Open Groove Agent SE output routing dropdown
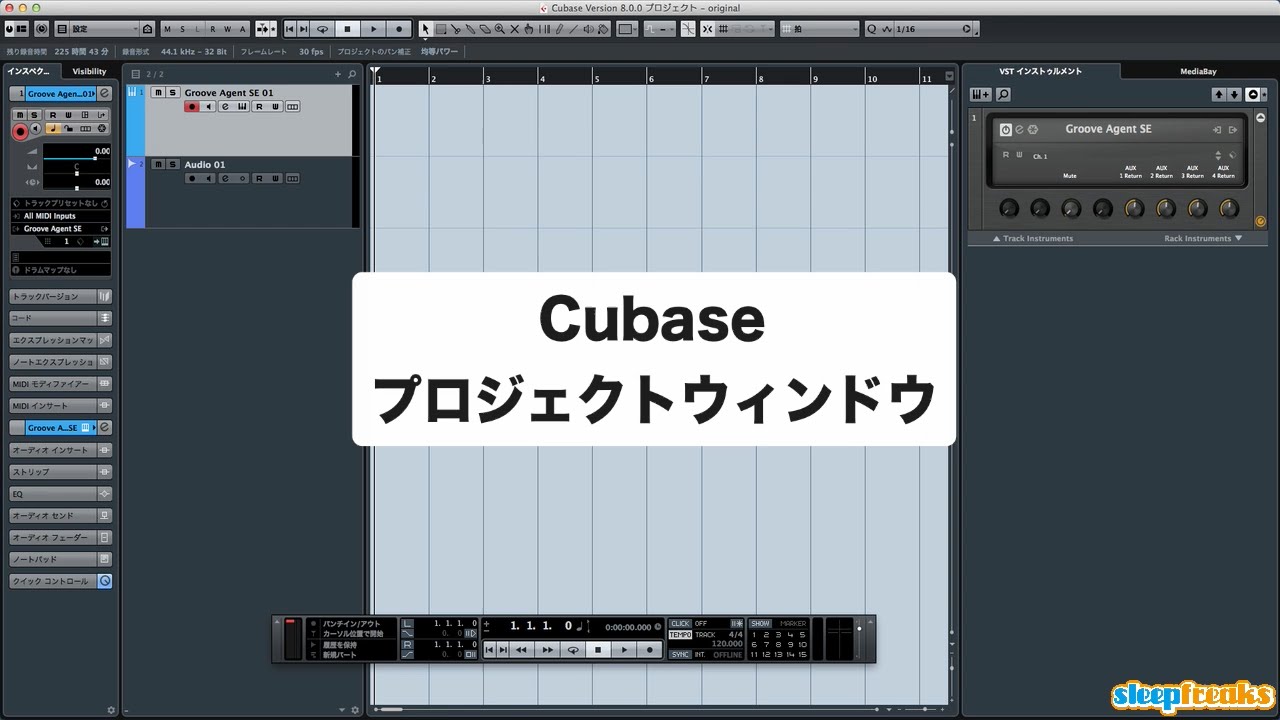This screenshot has width=1280, height=720. pyautogui.click(x=60, y=229)
